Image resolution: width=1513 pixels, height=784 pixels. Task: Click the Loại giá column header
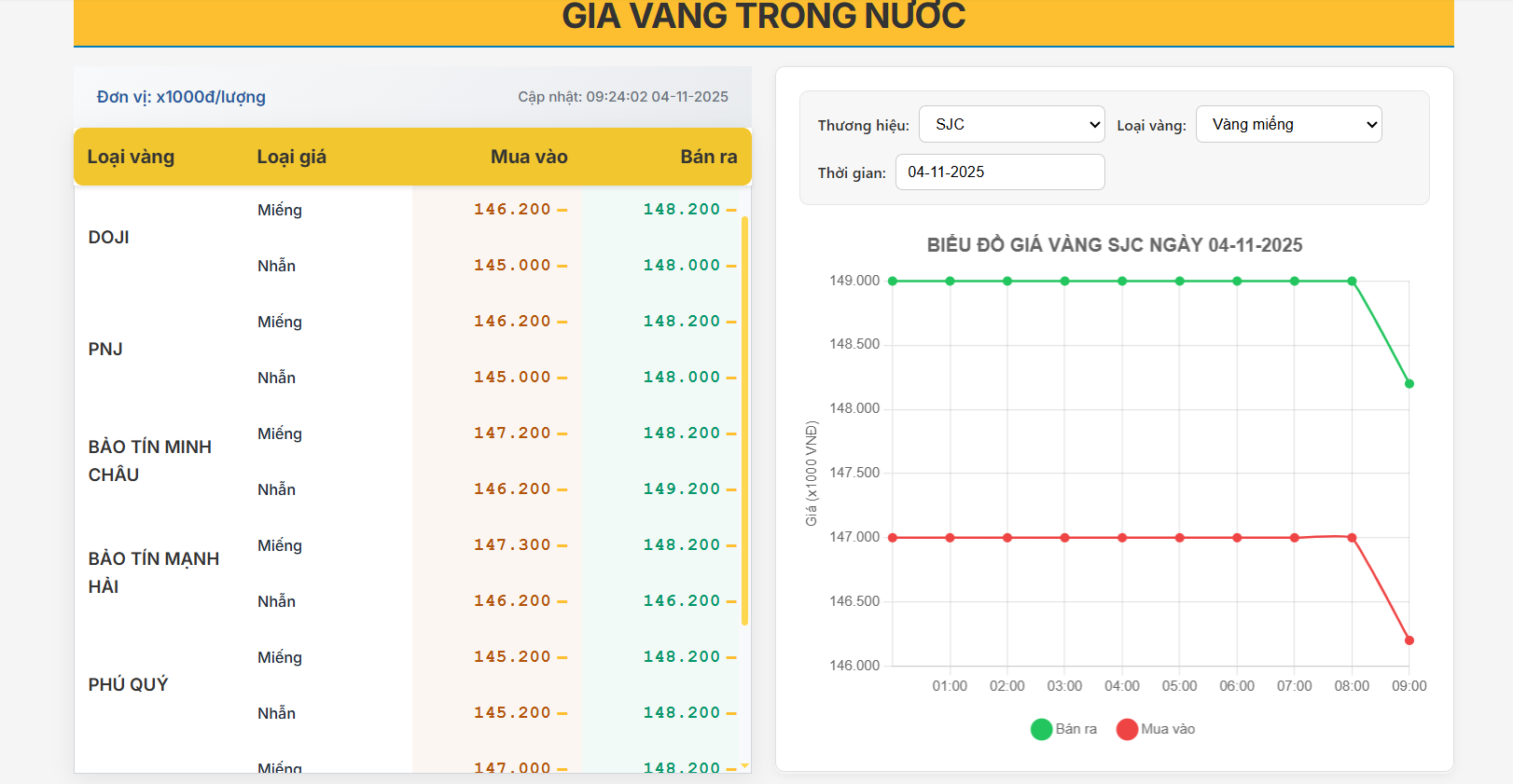[291, 157]
